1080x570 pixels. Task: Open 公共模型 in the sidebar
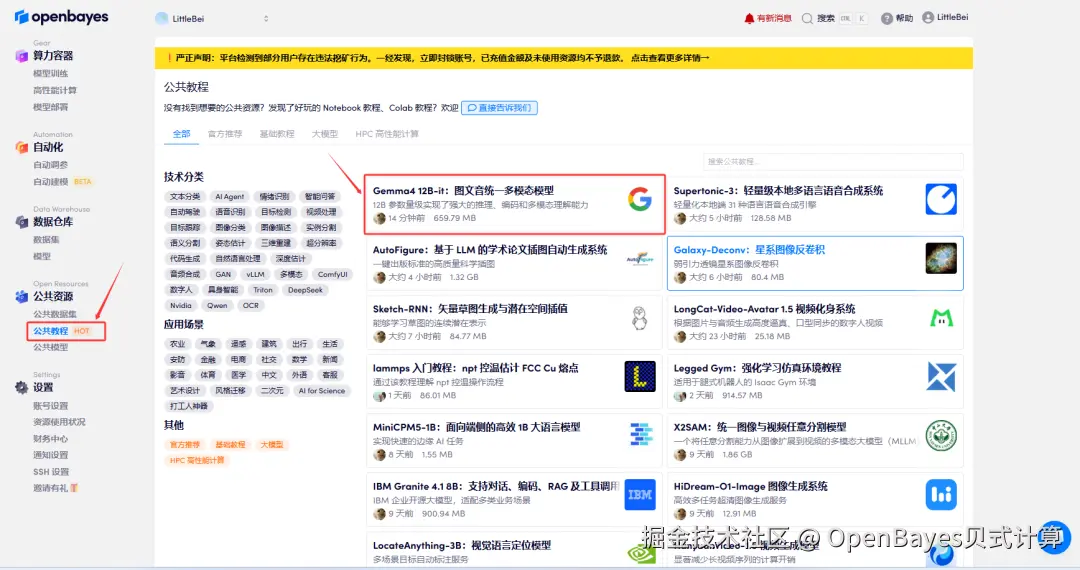pyautogui.click(x=51, y=348)
